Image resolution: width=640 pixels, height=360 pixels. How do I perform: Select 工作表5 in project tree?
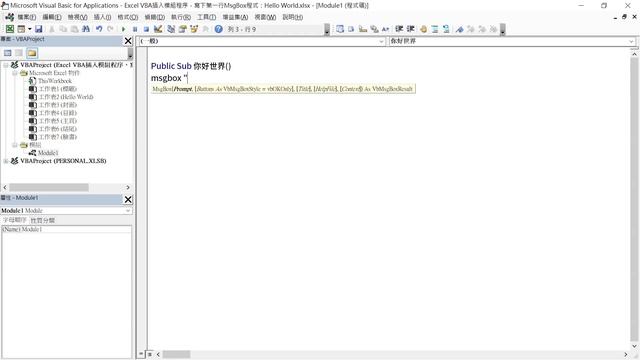pos(58,121)
